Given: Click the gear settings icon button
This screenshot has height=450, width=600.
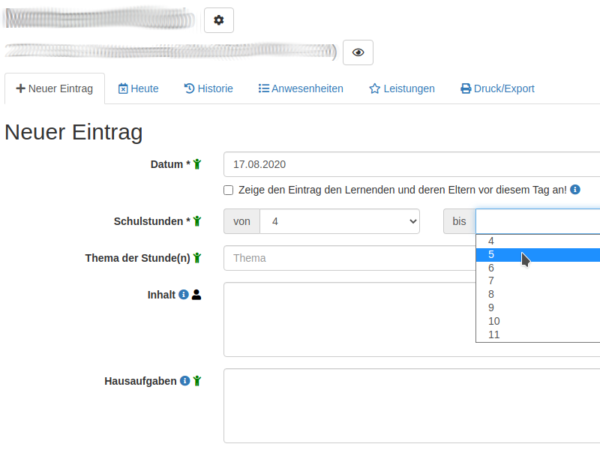Looking at the screenshot, I should pyautogui.click(x=219, y=20).
